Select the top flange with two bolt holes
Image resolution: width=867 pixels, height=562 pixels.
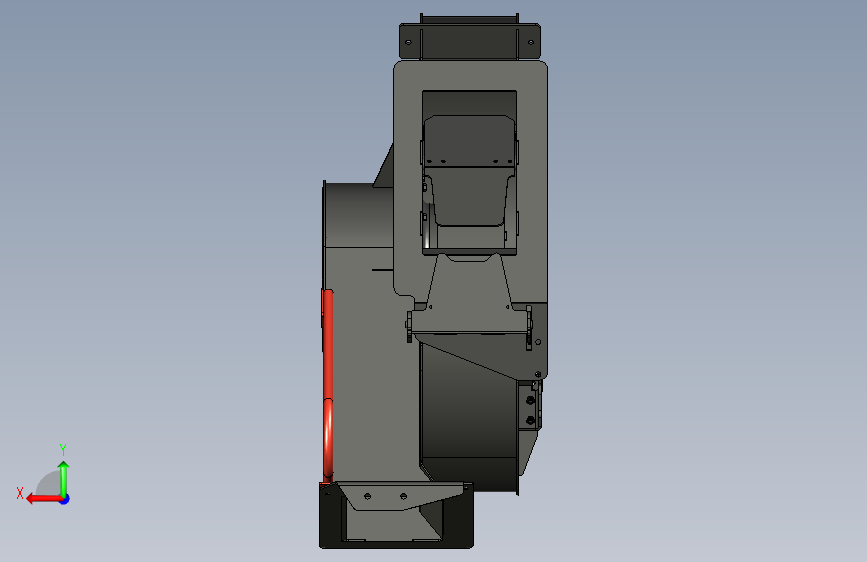[x=469, y=41]
